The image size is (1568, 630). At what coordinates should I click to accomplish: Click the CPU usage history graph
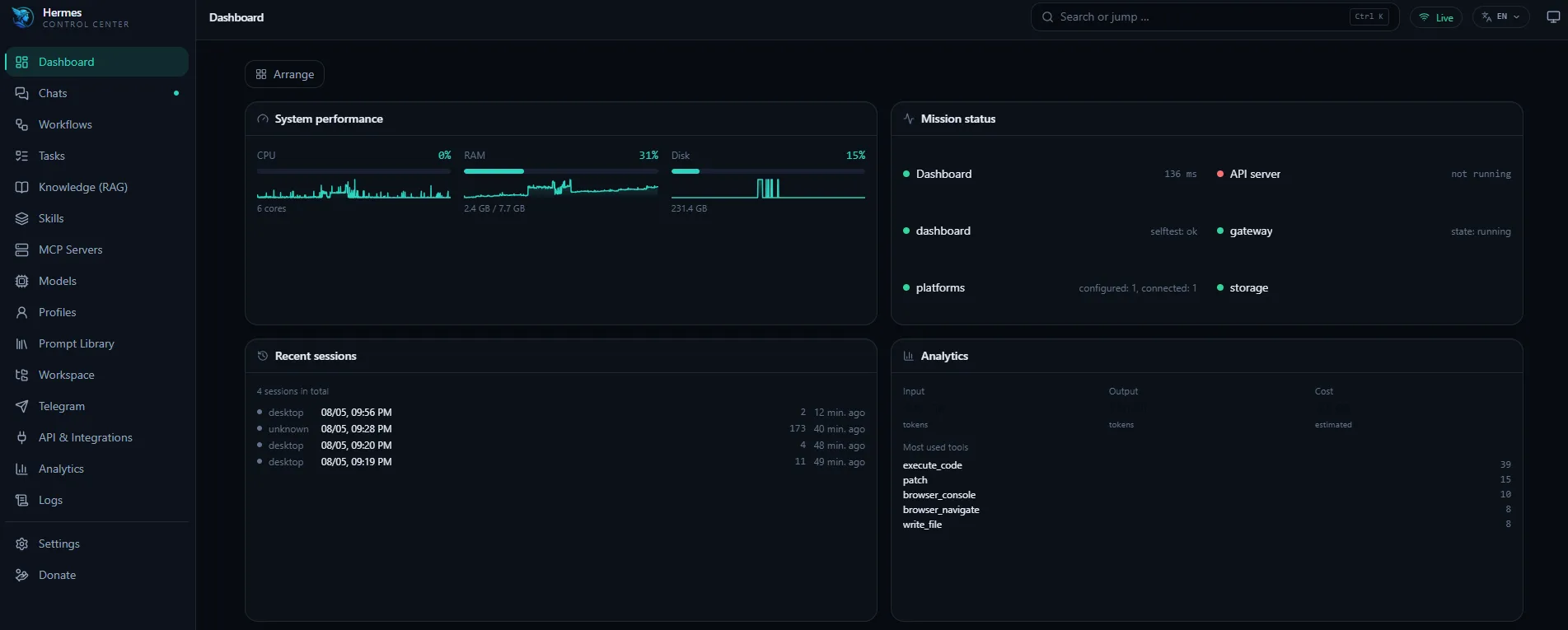(x=353, y=189)
